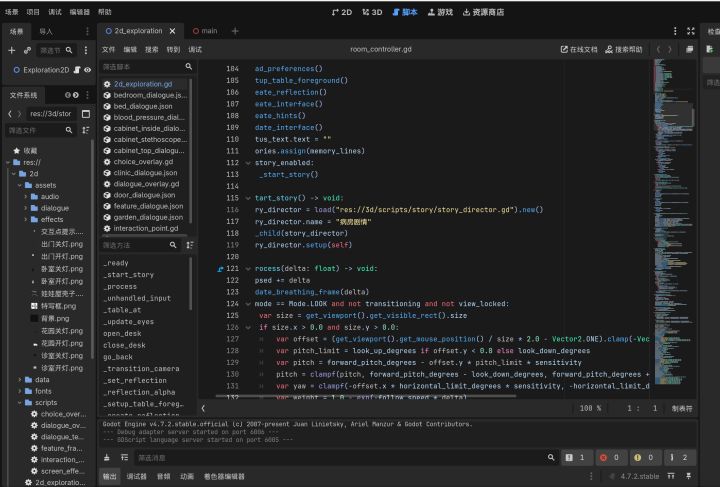Toggle warning messages filter in output

(644, 457)
